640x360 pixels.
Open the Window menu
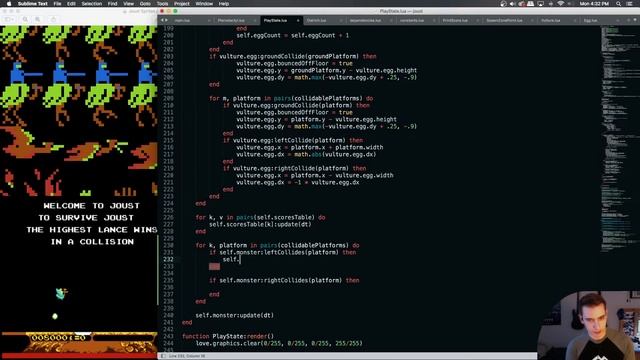coord(204,4)
